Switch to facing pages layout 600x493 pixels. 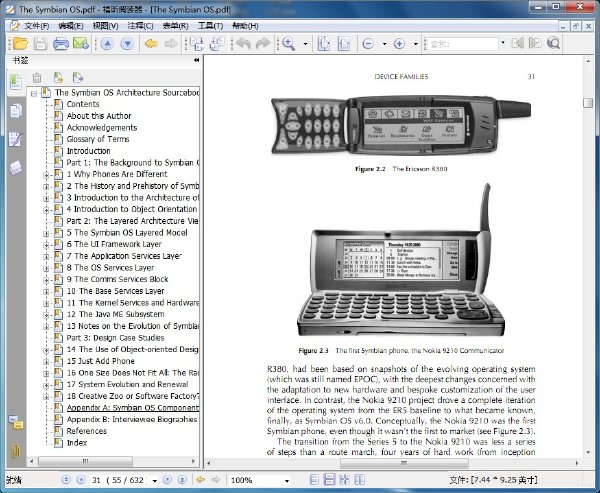coord(344,480)
